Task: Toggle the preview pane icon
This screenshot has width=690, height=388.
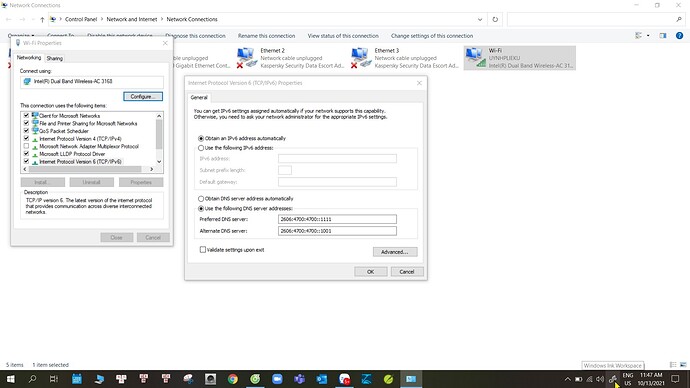Action: [x=663, y=36]
